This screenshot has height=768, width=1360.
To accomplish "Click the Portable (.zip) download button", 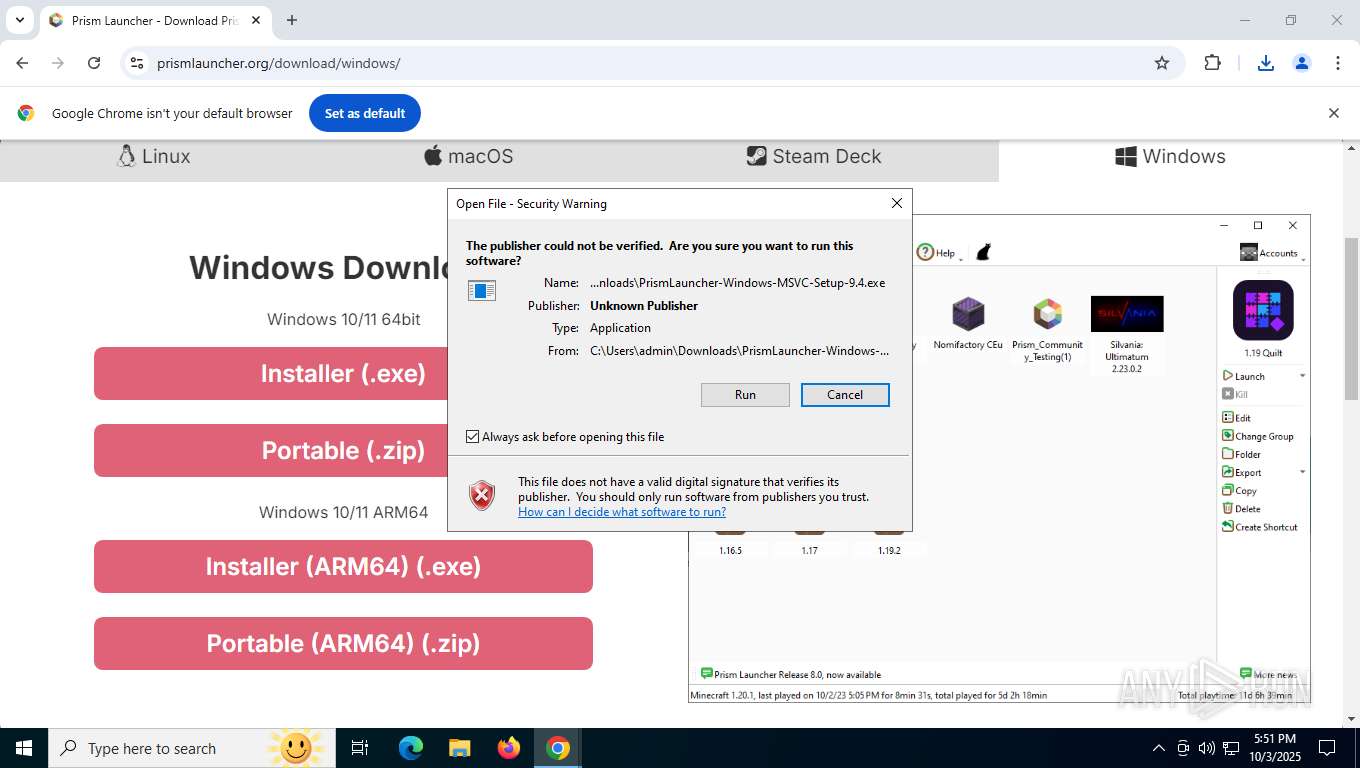I will 343,451.
